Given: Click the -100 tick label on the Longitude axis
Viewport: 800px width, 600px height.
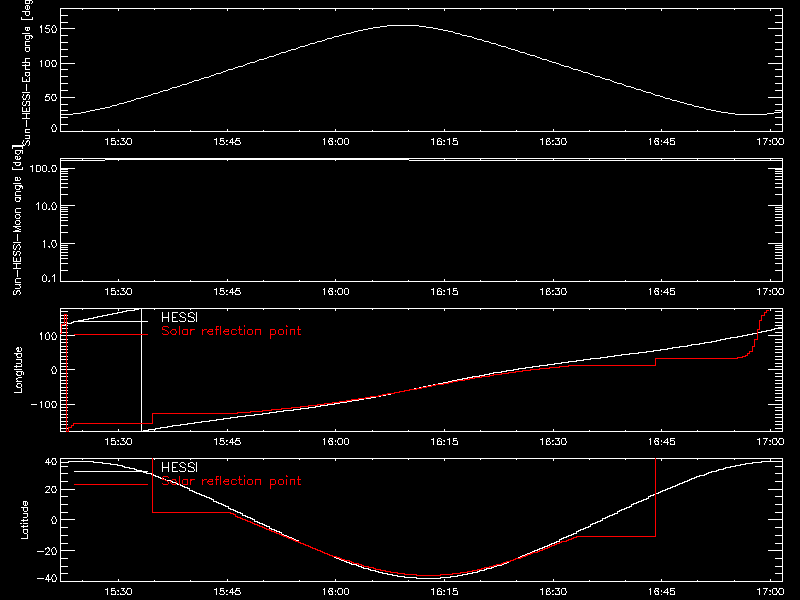Looking at the screenshot, I should click(44, 405).
